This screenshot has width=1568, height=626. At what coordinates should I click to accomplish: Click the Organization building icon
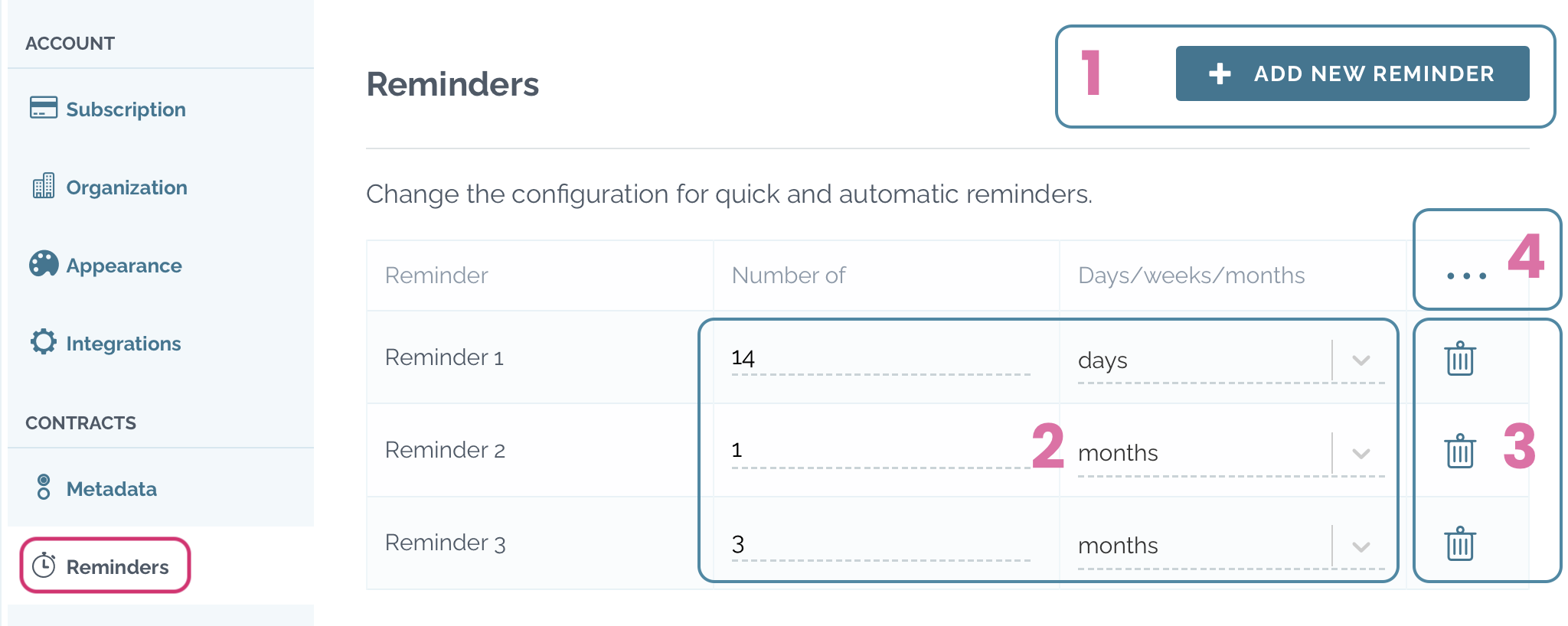(44, 186)
